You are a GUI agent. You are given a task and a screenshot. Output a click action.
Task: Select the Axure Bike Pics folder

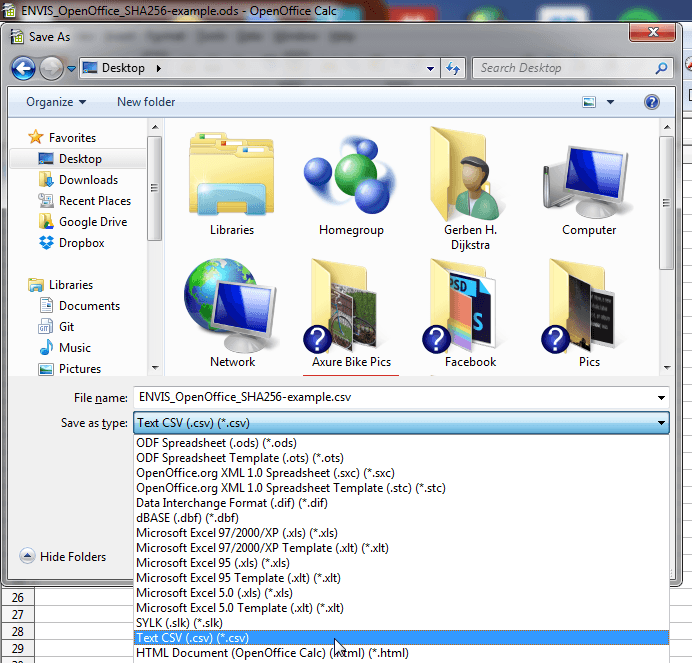(x=351, y=313)
